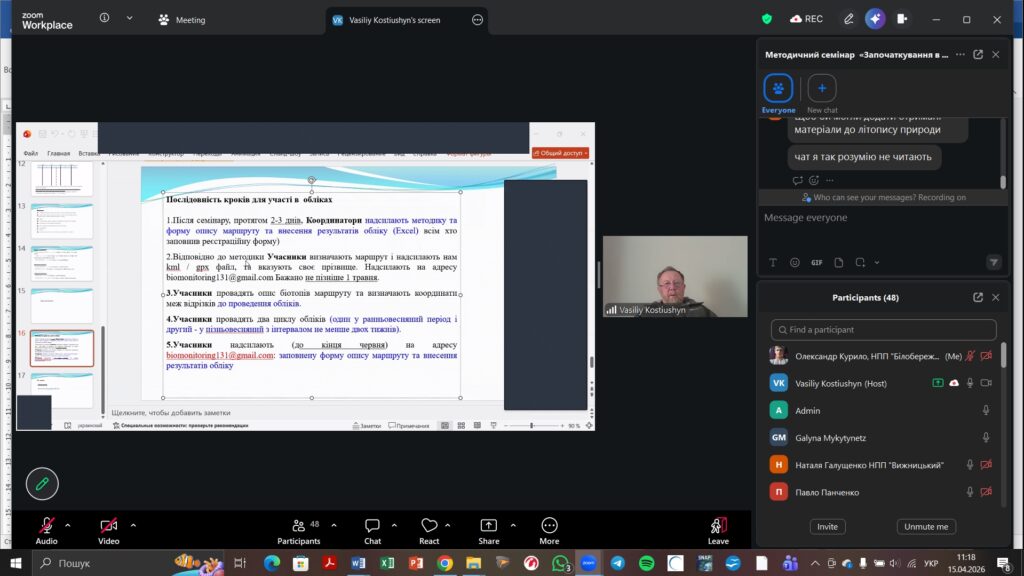Click the green encryption shield icon

pyautogui.click(x=767, y=19)
